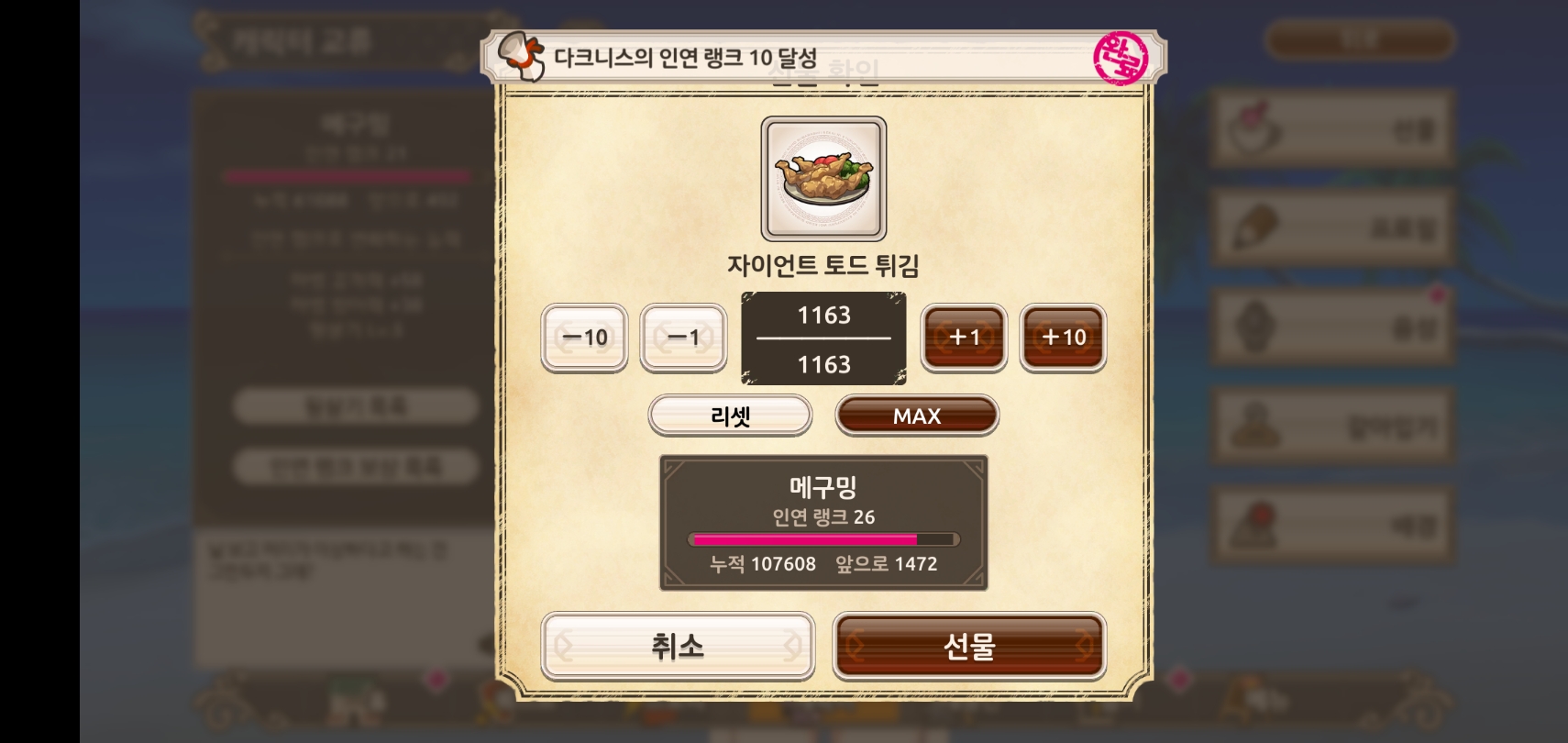Click the 리셋 reset button
This screenshot has width=1568, height=743.
[730, 416]
